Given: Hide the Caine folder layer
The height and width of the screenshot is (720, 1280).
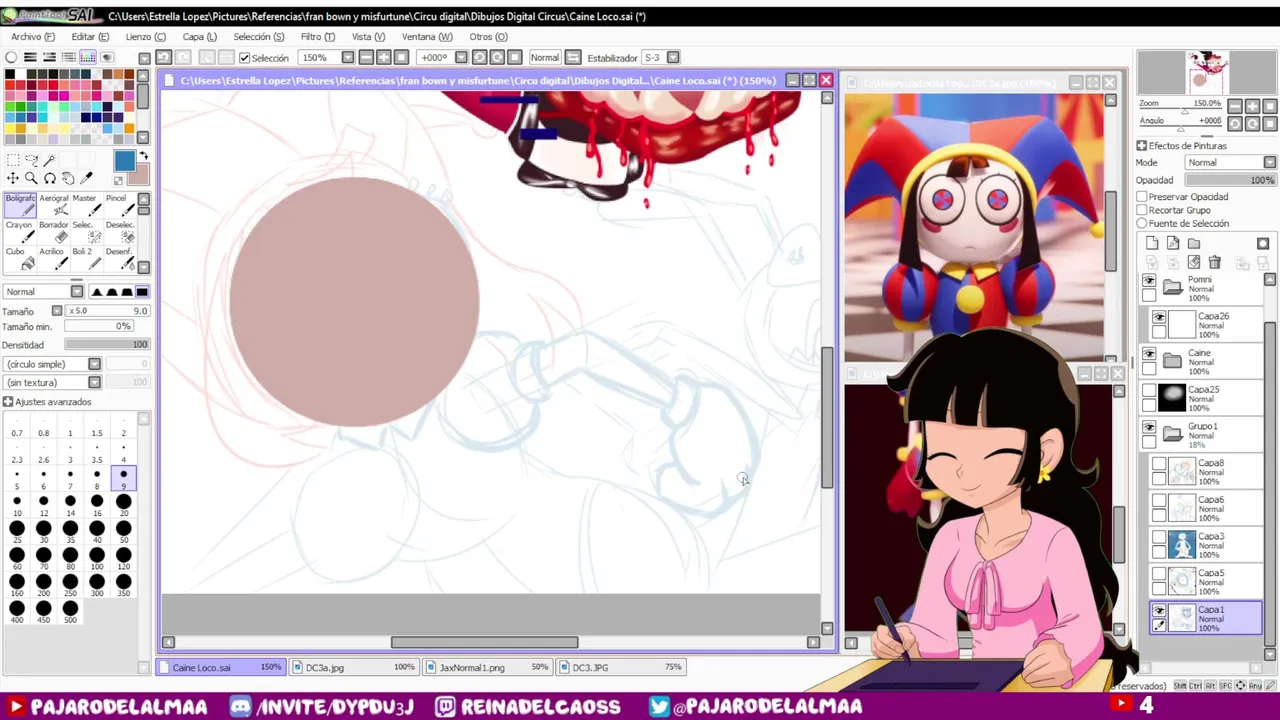Looking at the screenshot, I should pyautogui.click(x=1149, y=354).
